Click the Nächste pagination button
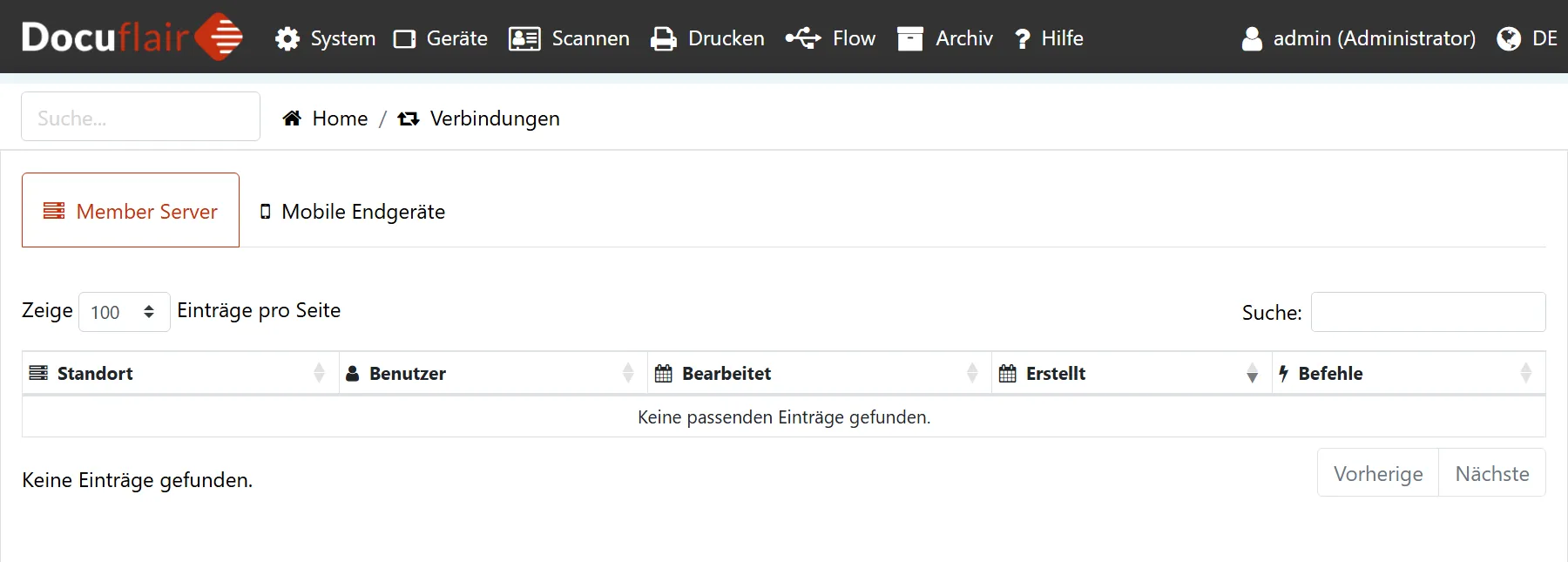1568x562 pixels. coord(1491,473)
